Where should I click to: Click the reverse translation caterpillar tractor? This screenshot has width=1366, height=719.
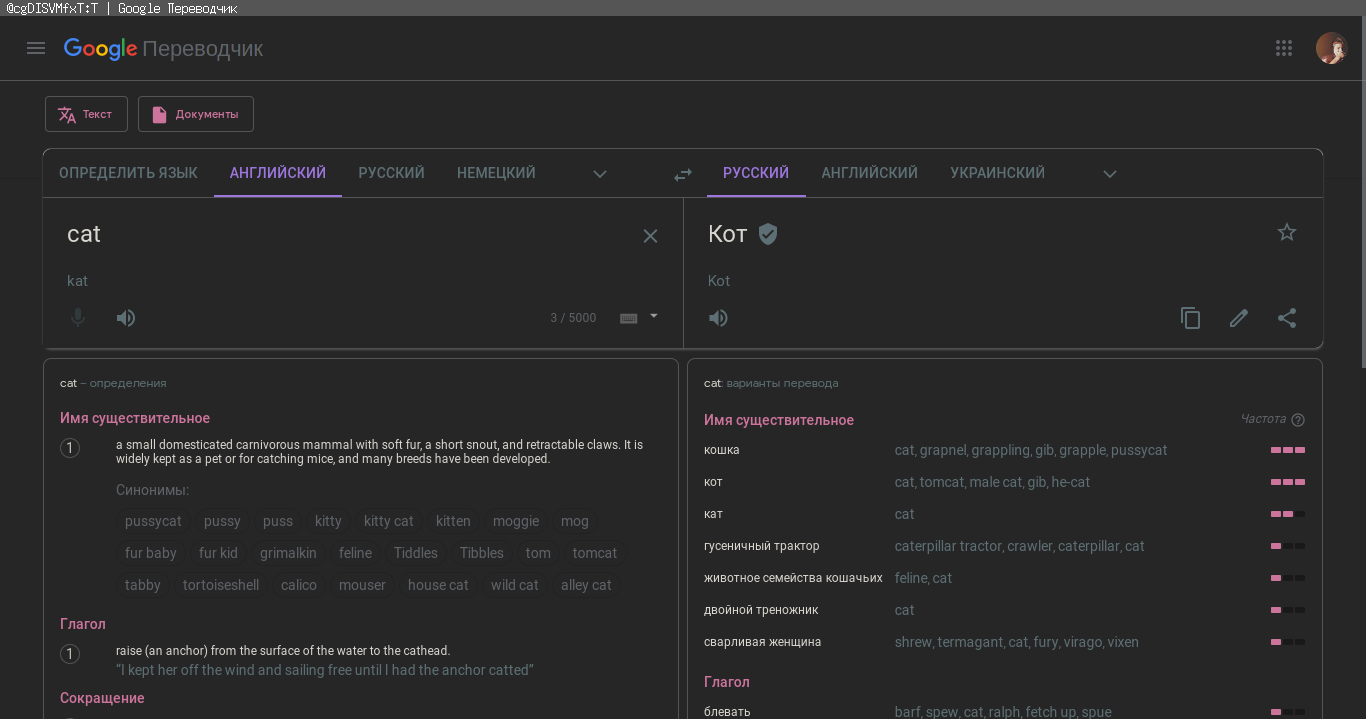pos(948,546)
